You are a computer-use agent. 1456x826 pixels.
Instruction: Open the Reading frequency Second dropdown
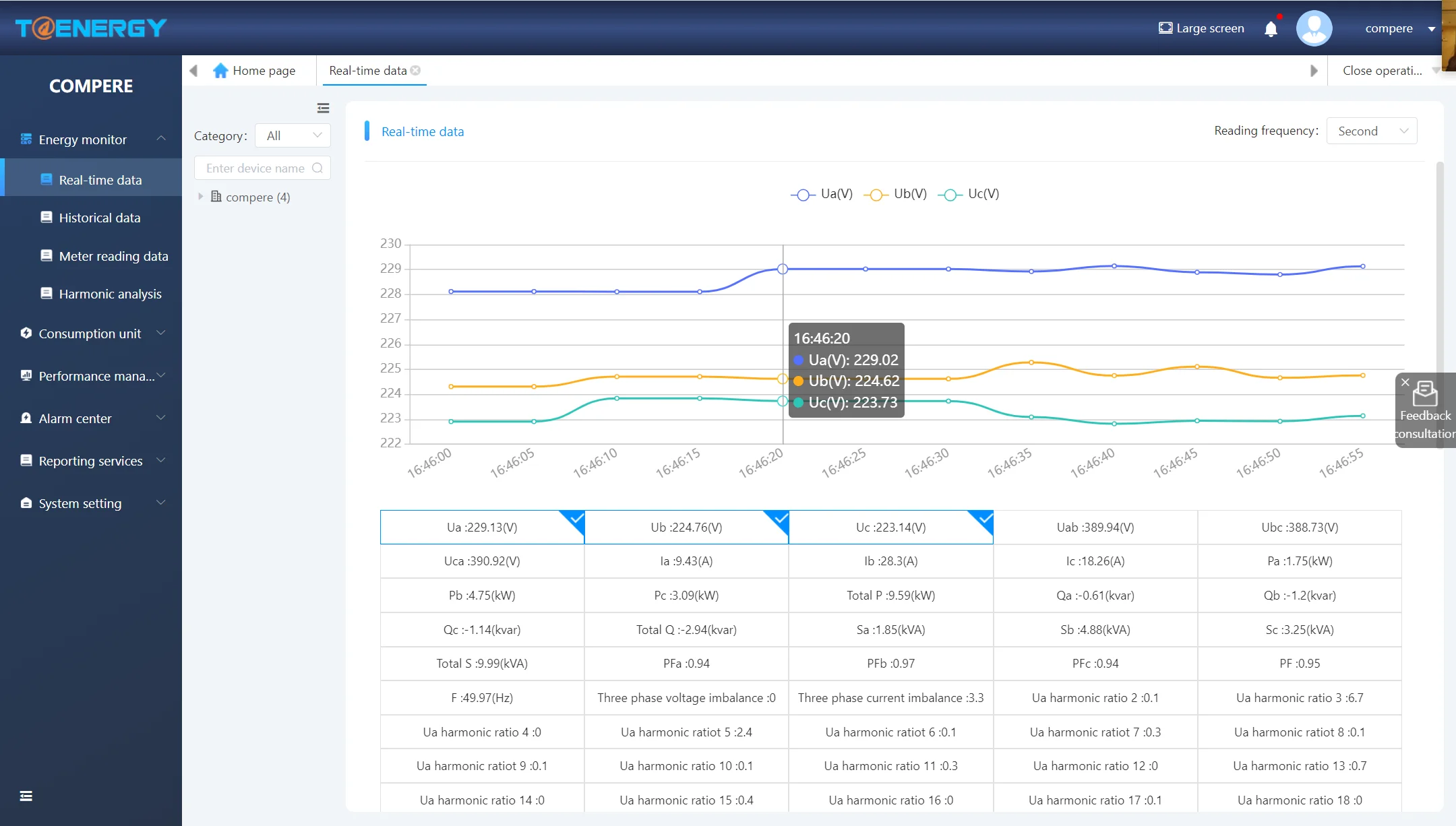coord(1371,131)
